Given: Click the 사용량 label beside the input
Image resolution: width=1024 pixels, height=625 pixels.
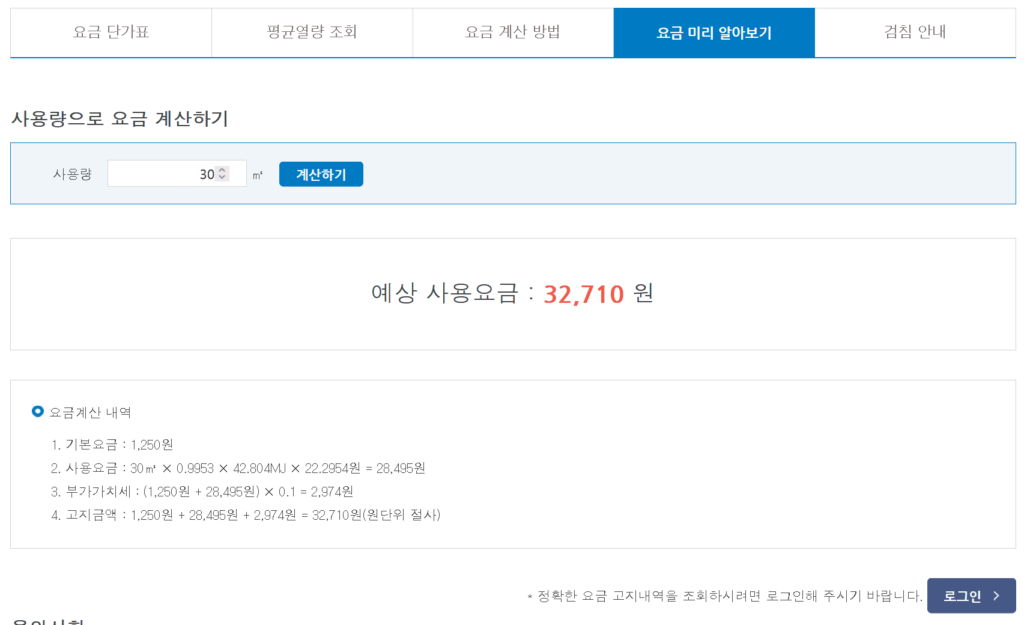Looking at the screenshot, I should (x=72, y=174).
